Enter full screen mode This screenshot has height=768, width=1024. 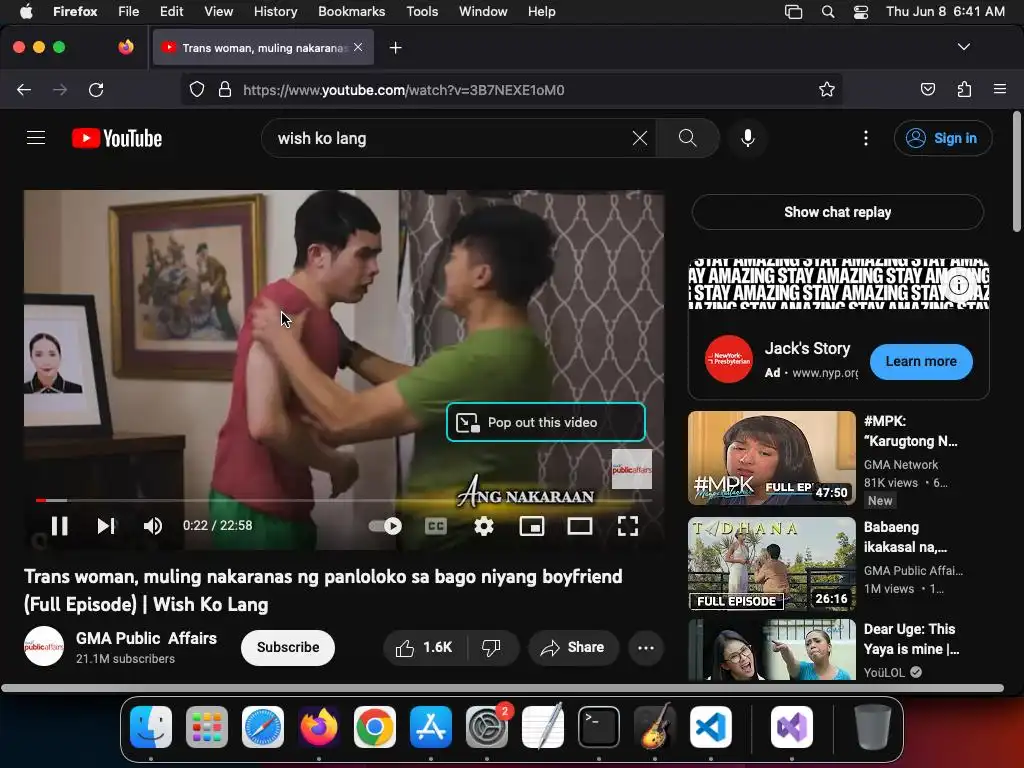pyautogui.click(x=628, y=526)
